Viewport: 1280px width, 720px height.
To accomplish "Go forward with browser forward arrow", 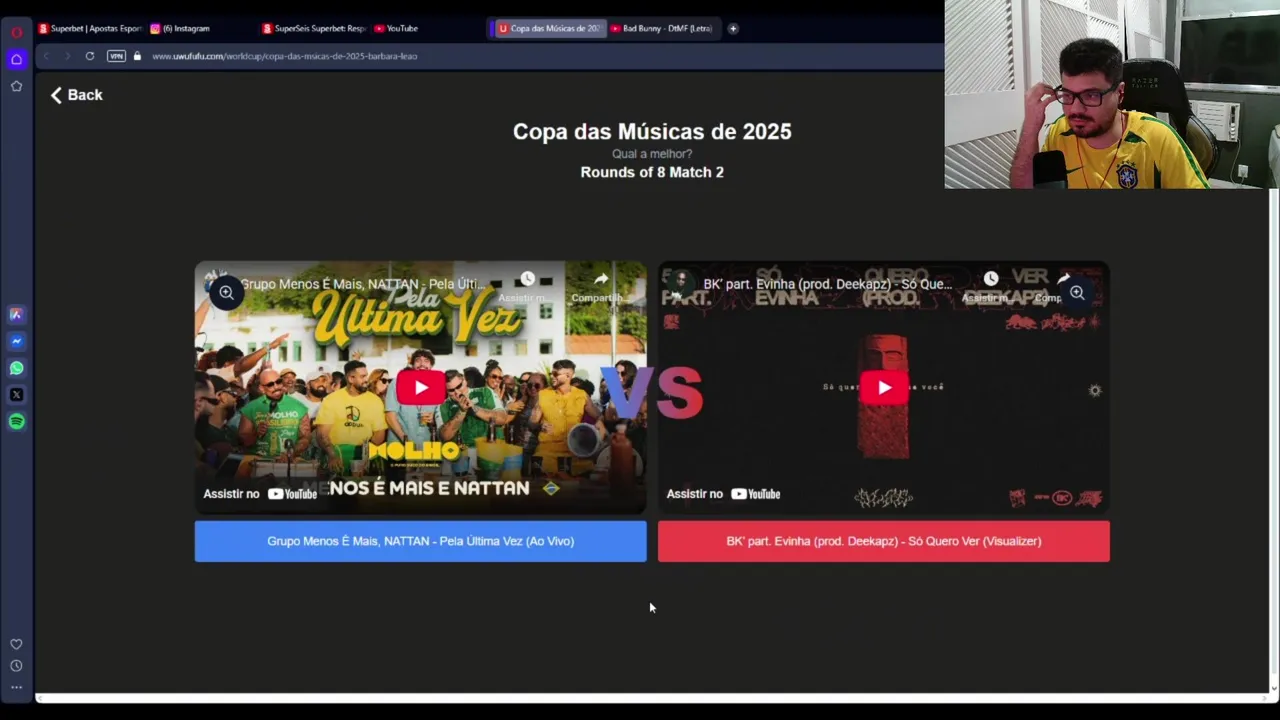I will (68, 56).
